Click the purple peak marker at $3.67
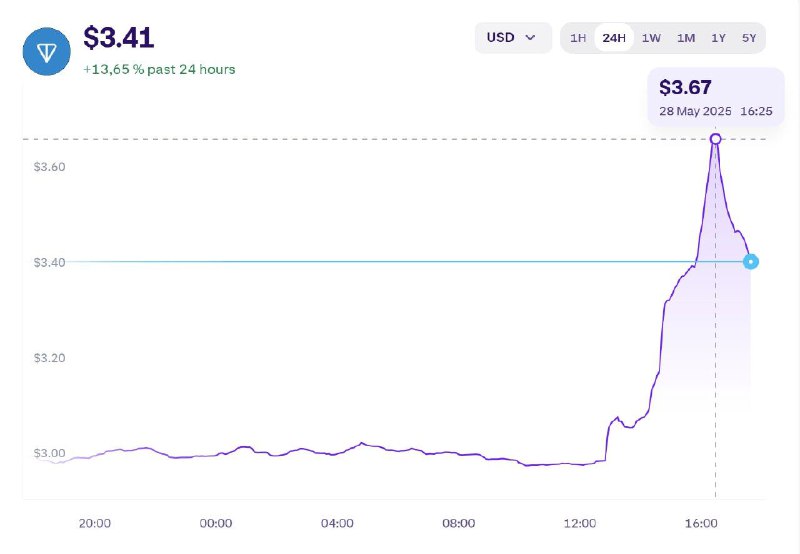Screen dimensions: 800x554 715,139
